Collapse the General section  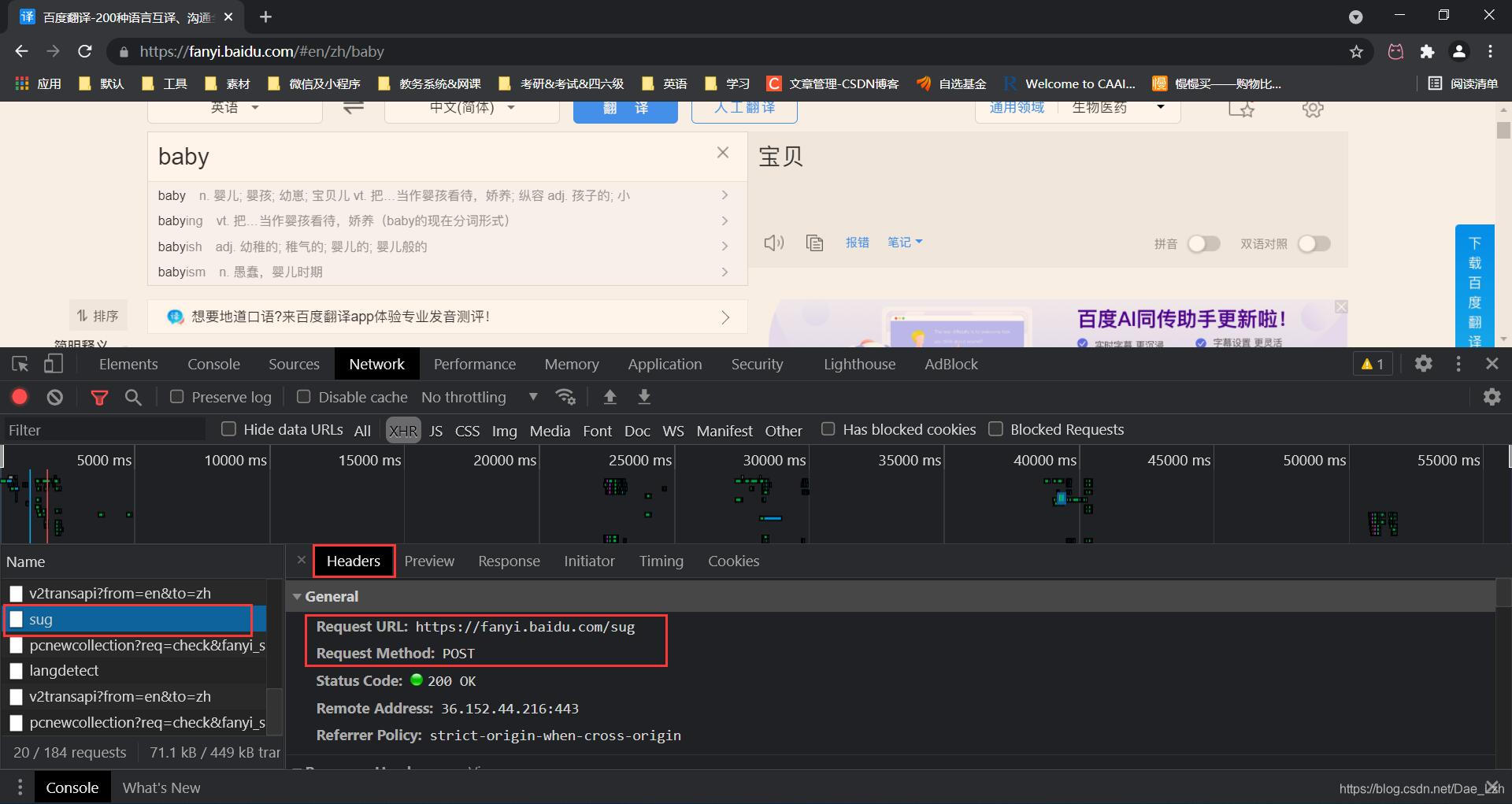(297, 596)
